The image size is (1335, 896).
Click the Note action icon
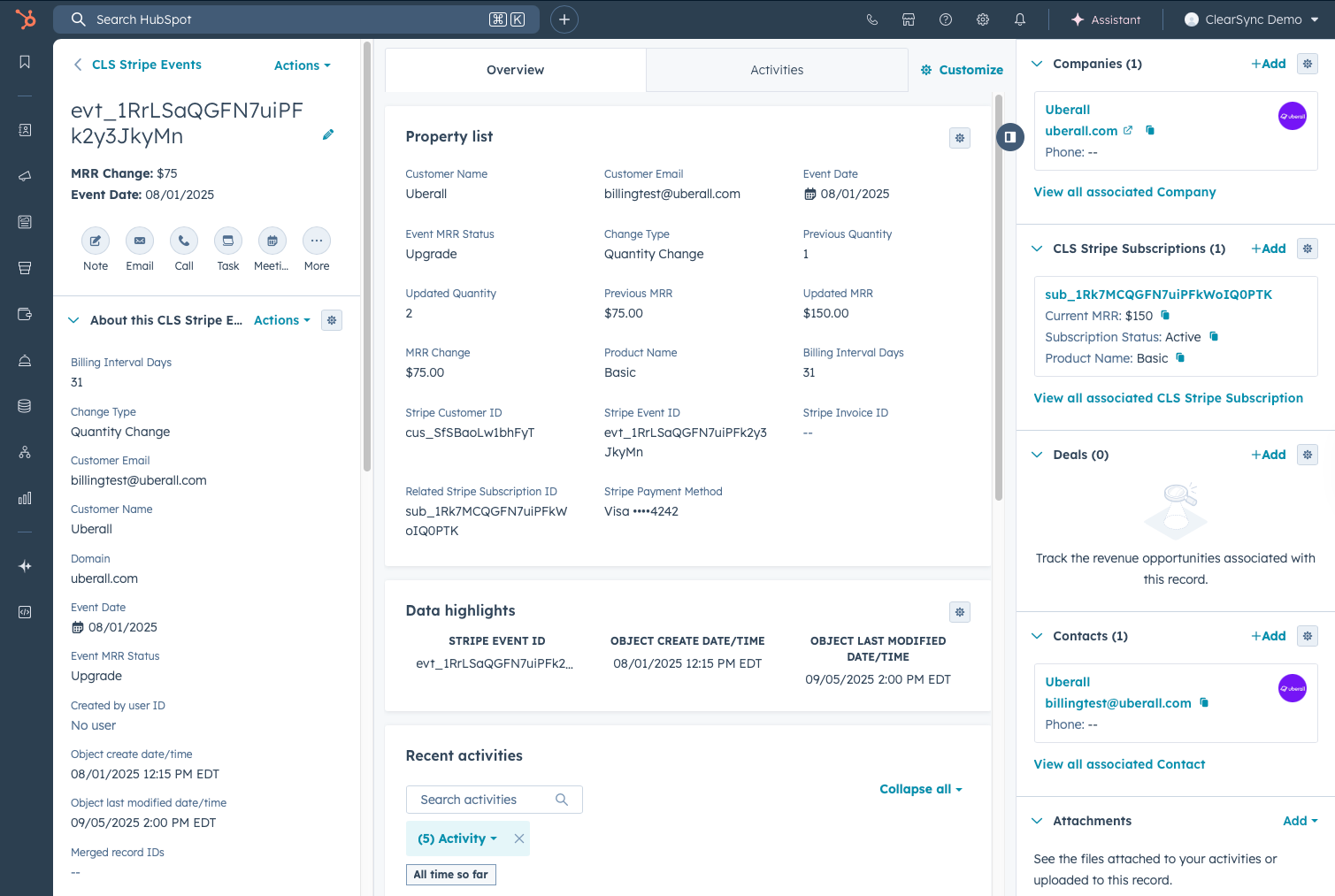click(96, 241)
